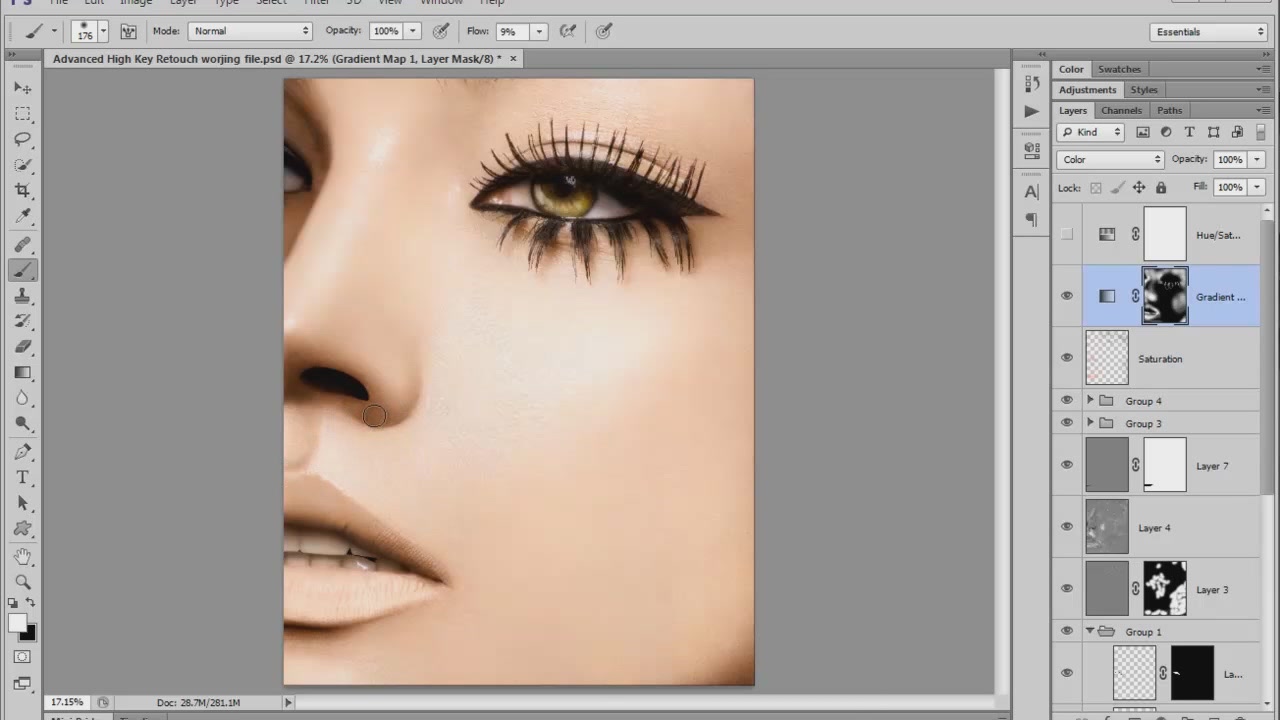Open the Paragraph panel icon
The height and width of the screenshot is (720, 1280).
click(x=1031, y=218)
